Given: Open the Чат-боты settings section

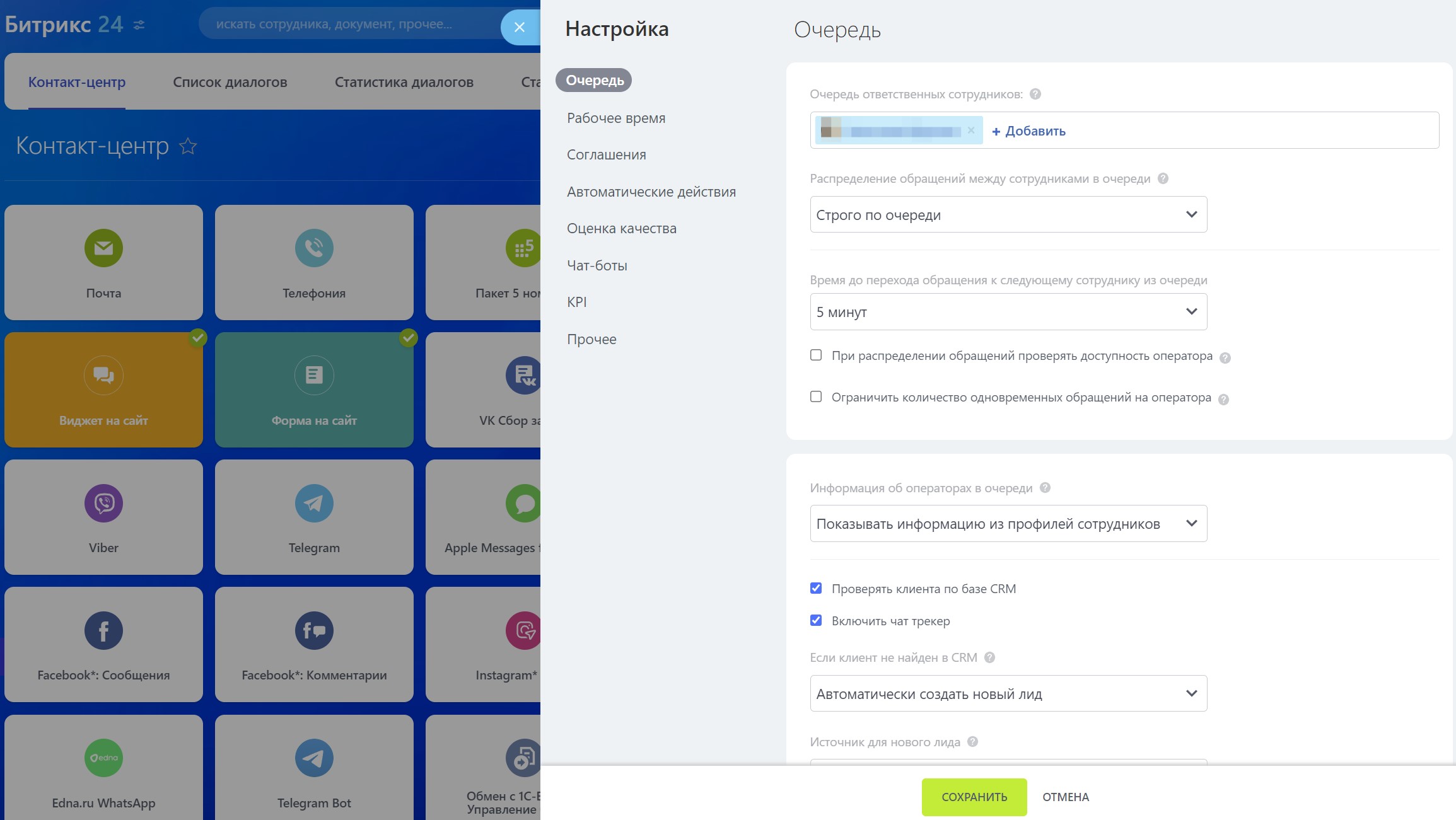Looking at the screenshot, I should [597, 265].
